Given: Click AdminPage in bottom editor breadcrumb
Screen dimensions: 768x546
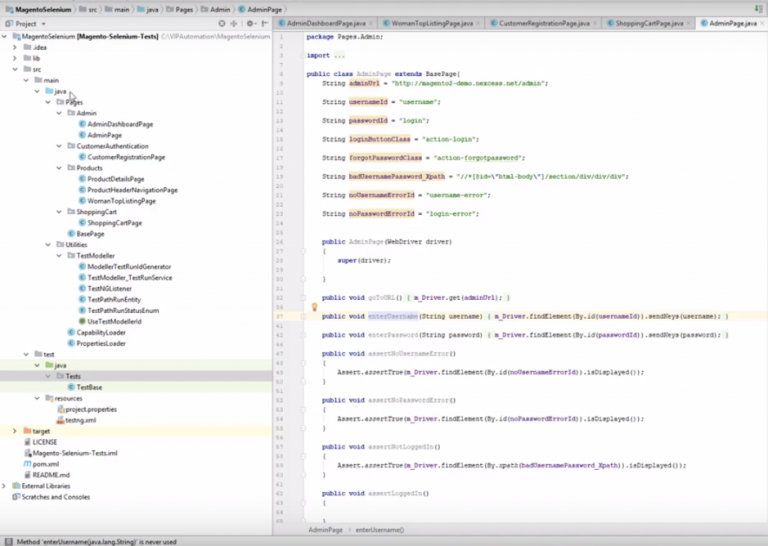Looking at the screenshot, I should pyautogui.click(x=325, y=530).
